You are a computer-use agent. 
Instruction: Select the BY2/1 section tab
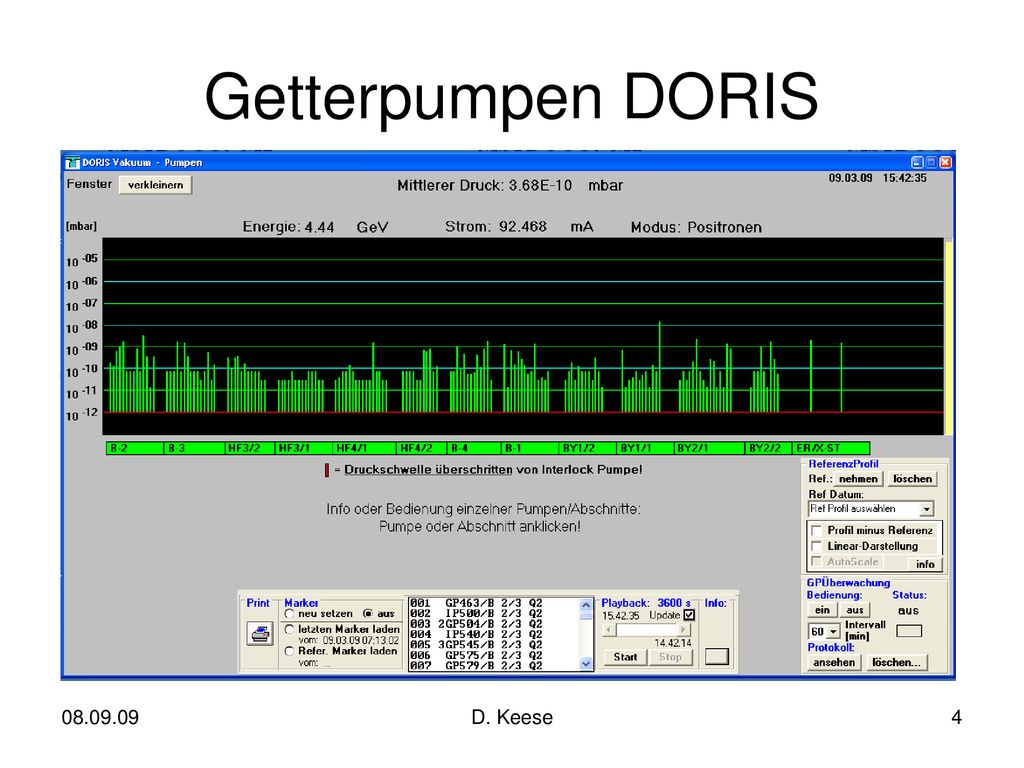709,448
